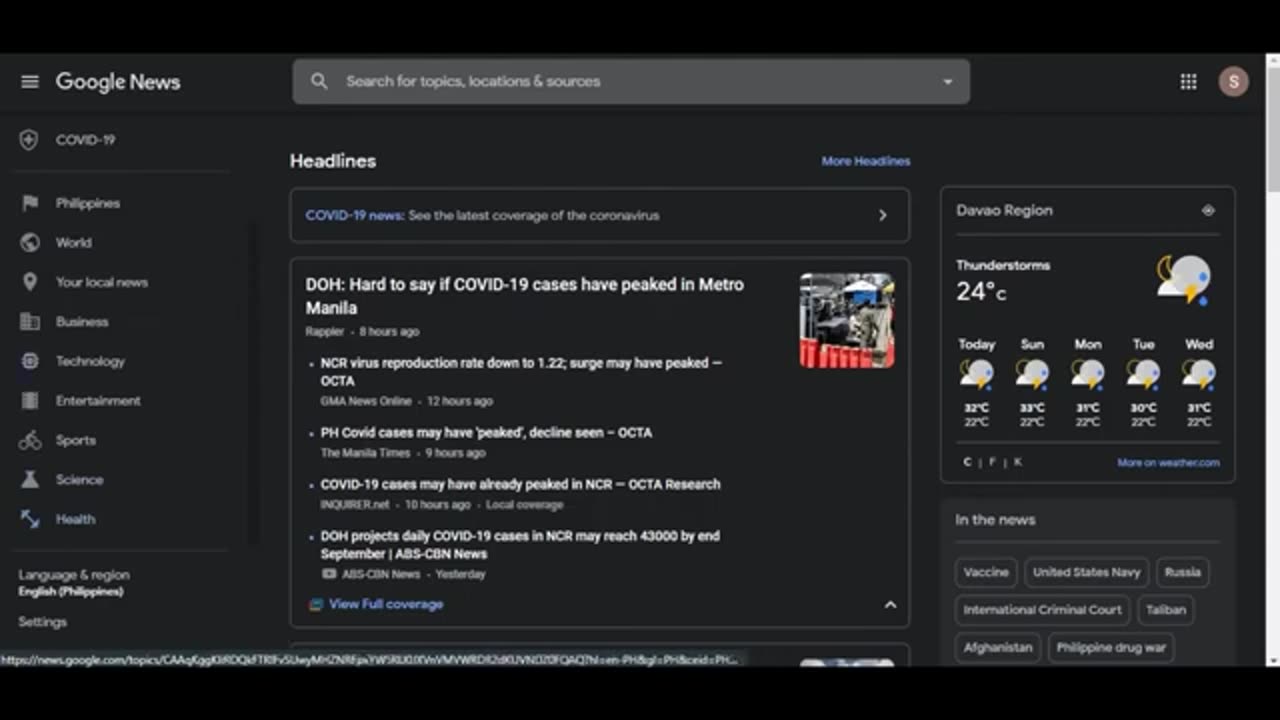The height and width of the screenshot is (720, 1280).
Task: Open View Full coverage link
Action: (x=385, y=604)
